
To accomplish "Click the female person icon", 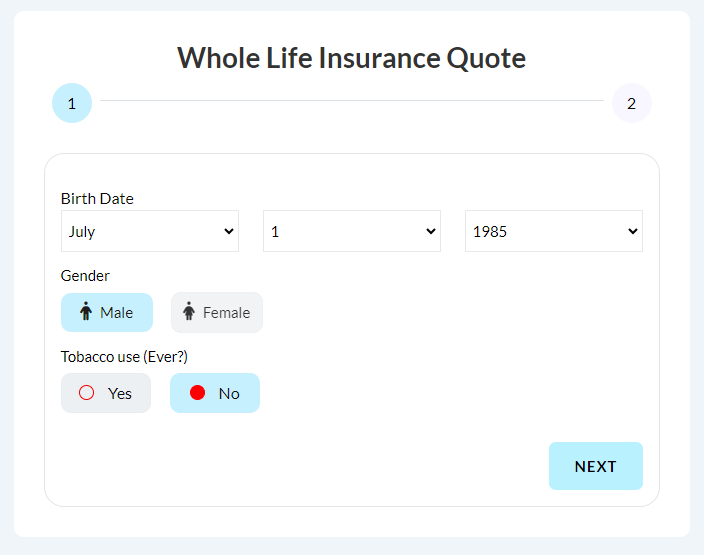I will (x=189, y=311).
